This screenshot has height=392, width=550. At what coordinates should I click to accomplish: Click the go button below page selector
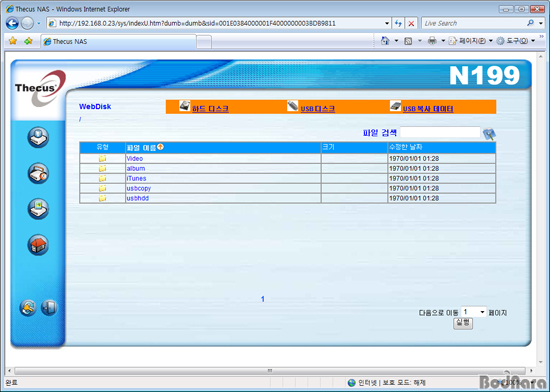(x=463, y=323)
